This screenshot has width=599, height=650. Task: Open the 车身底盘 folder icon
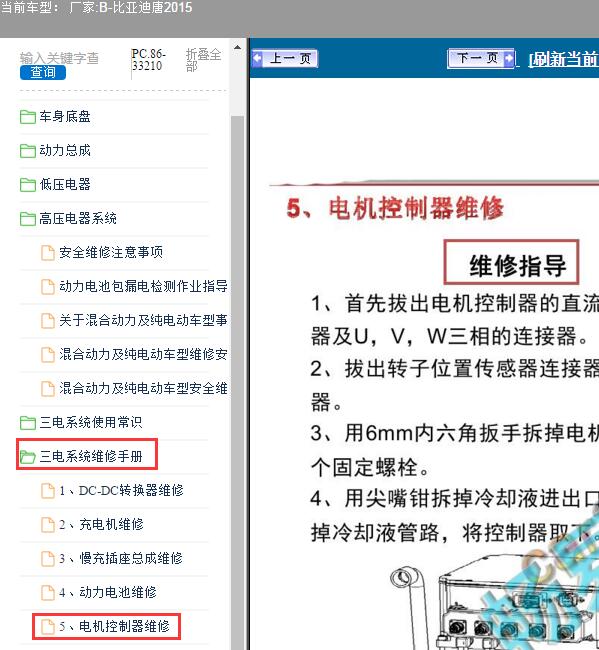pos(28,117)
